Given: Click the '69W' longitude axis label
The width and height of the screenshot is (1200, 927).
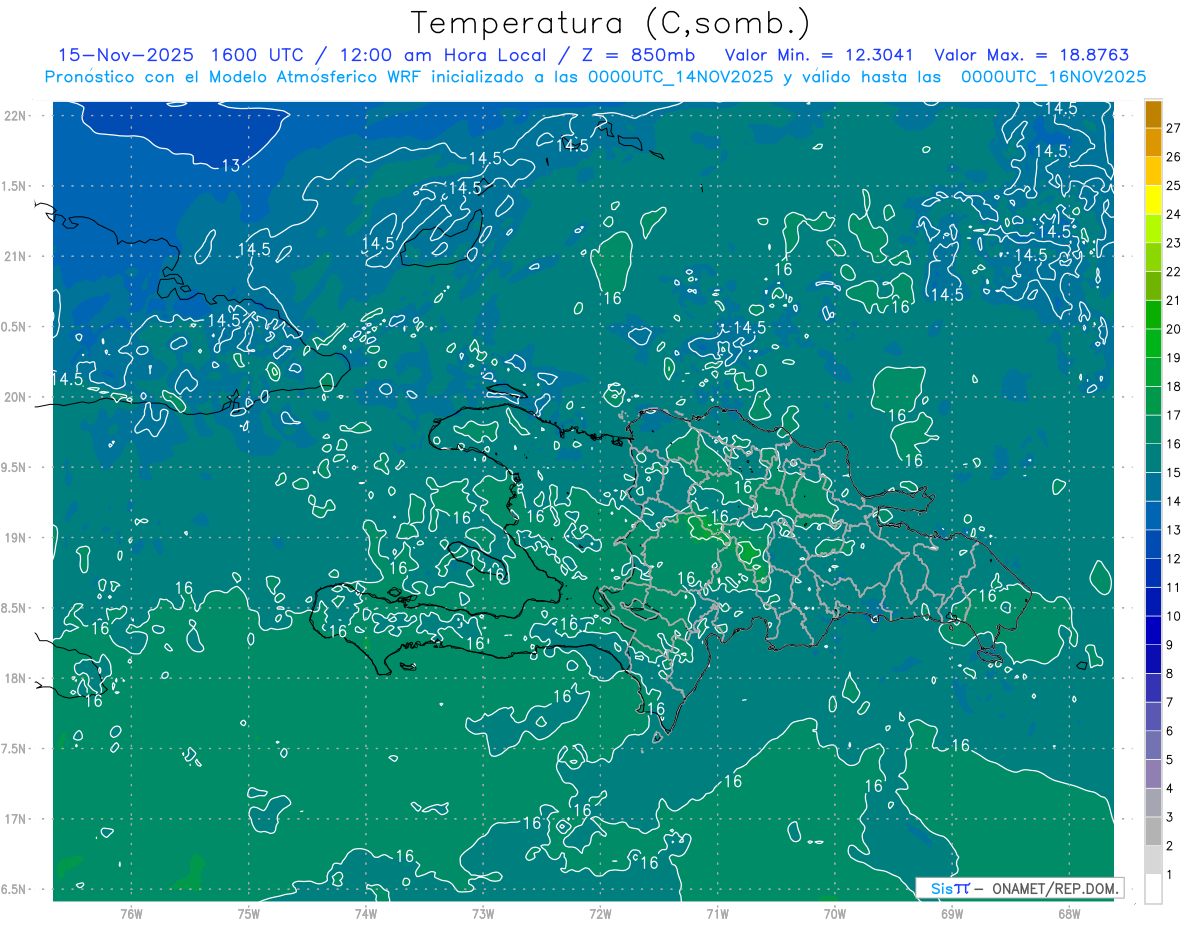Looking at the screenshot, I should (x=952, y=913).
